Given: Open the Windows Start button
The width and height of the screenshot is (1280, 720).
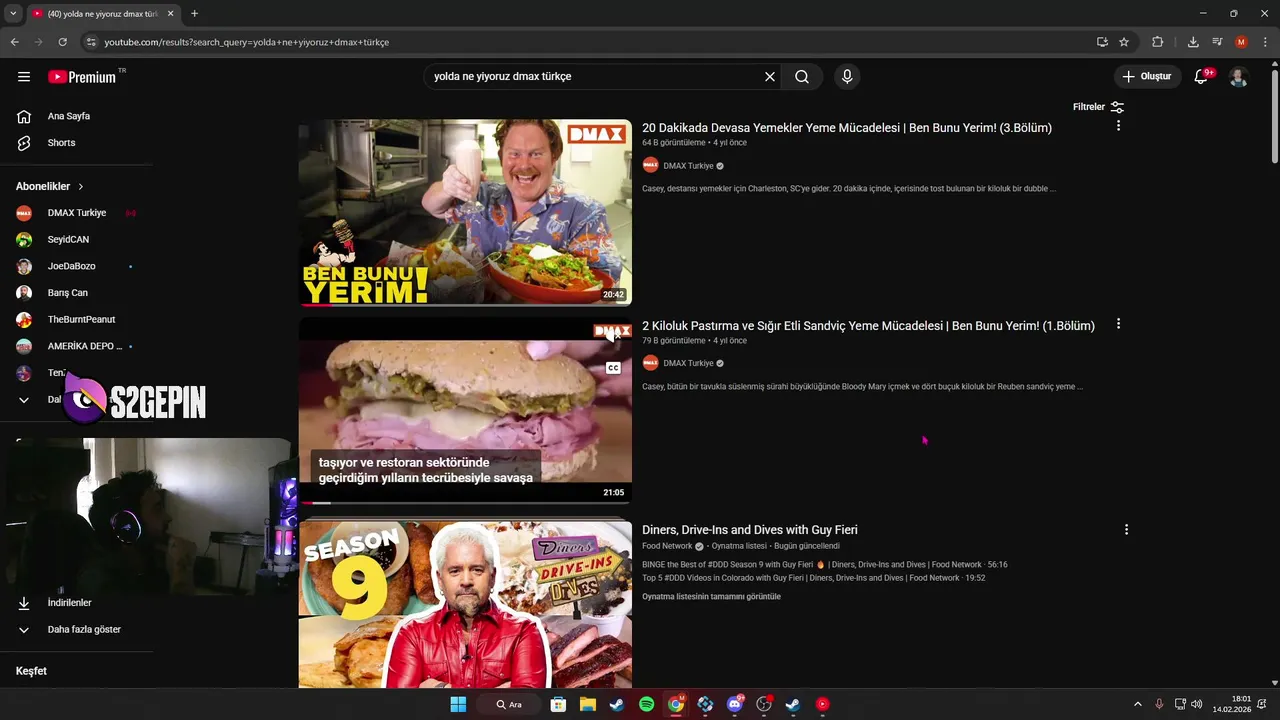Looking at the screenshot, I should (458, 704).
